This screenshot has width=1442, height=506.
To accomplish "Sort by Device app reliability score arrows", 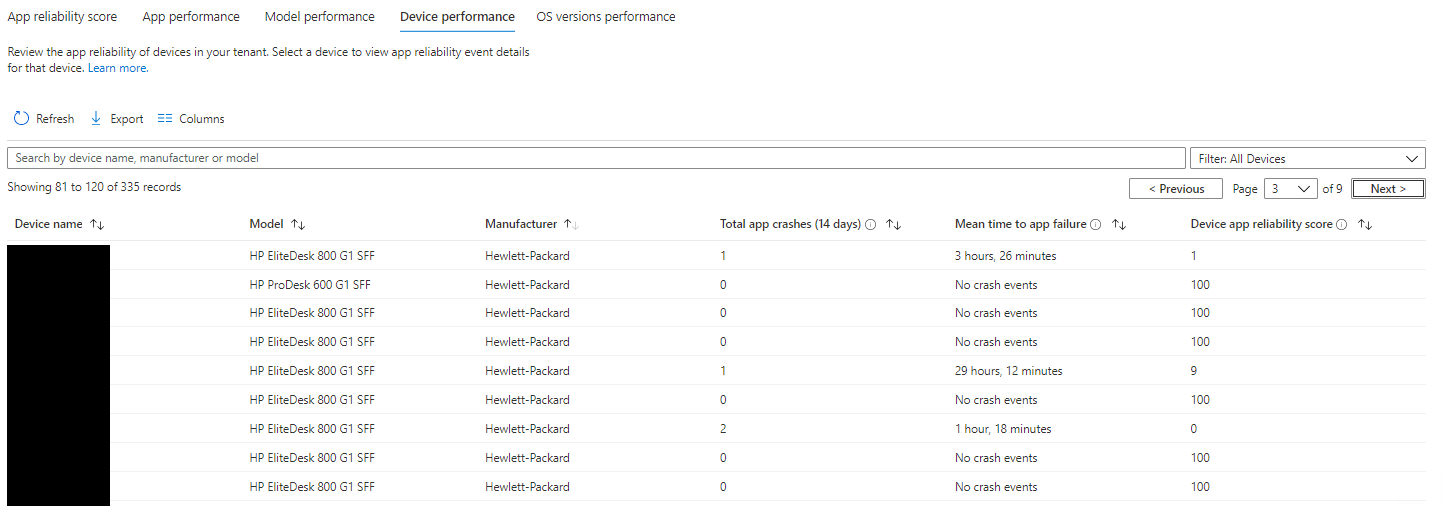I will pos(1365,225).
